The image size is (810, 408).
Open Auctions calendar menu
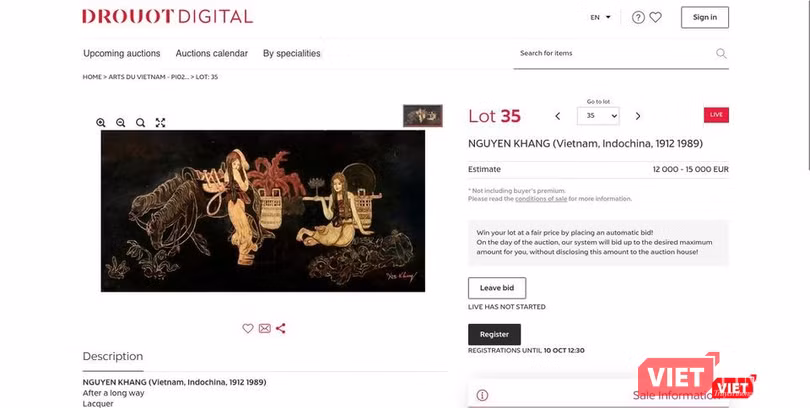point(212,53)
